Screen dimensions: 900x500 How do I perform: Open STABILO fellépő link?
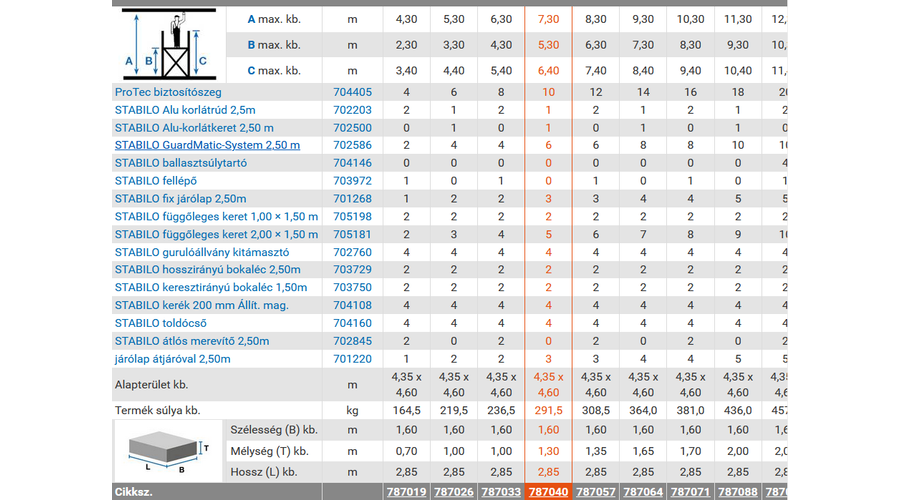point(156,181)
